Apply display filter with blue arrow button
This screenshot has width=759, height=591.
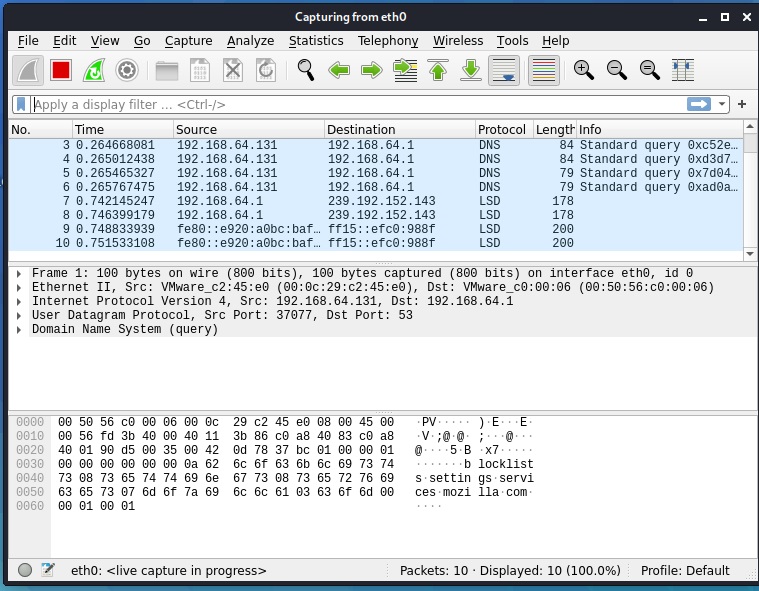pyautogui.click(x=699, y=104)
